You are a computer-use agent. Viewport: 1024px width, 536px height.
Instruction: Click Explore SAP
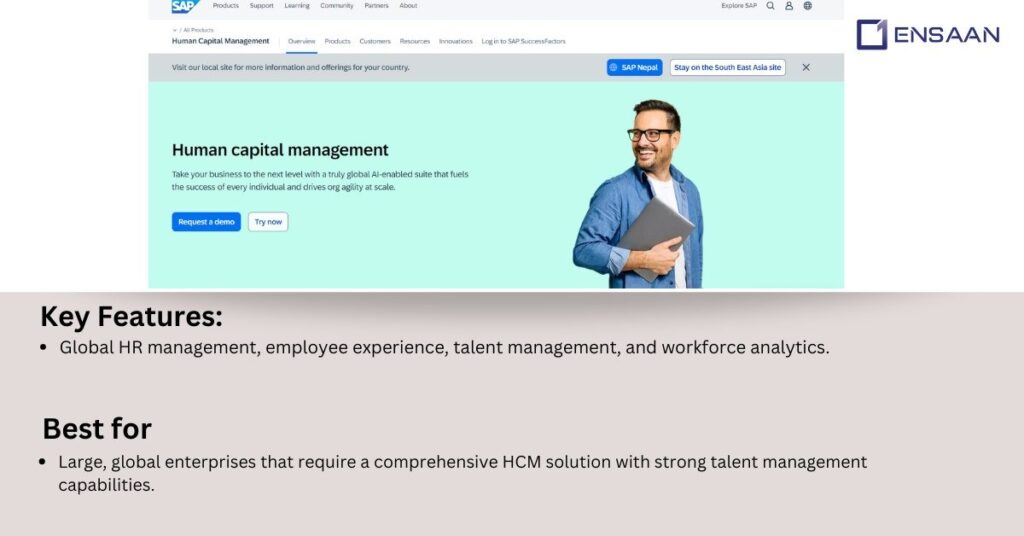(x=739, y=6)
